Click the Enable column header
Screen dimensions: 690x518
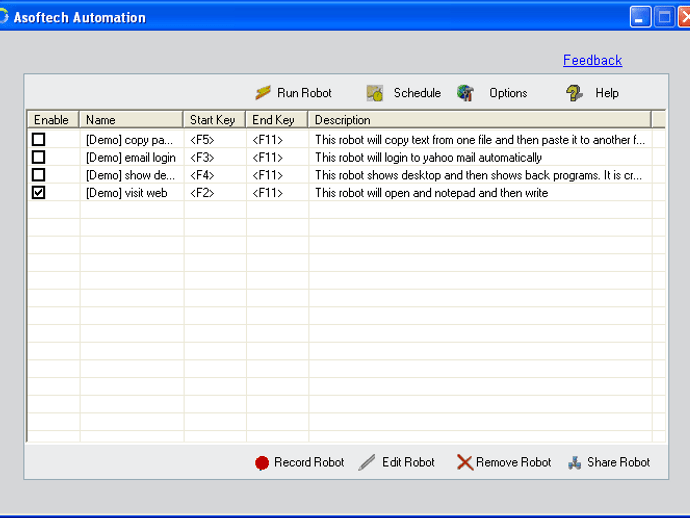[53, 120]
